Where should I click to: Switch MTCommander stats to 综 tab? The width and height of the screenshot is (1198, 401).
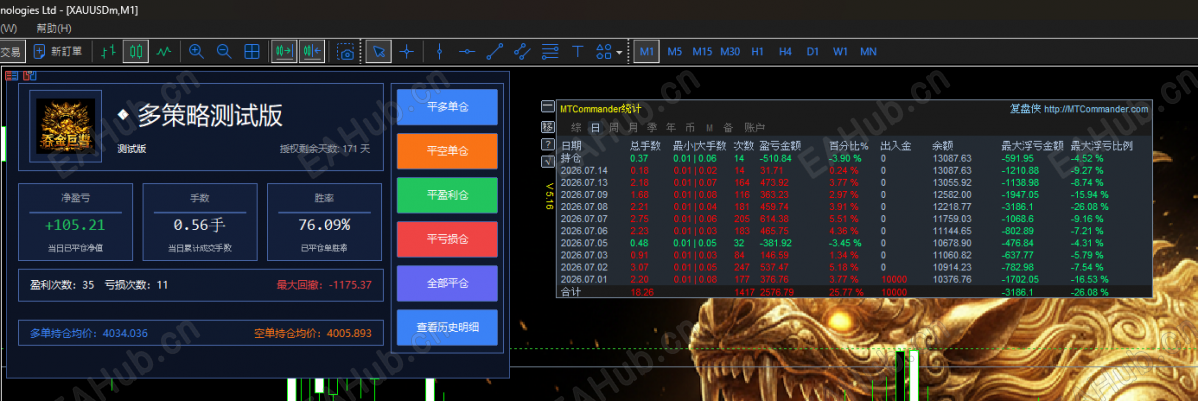[x=575, y=128]
